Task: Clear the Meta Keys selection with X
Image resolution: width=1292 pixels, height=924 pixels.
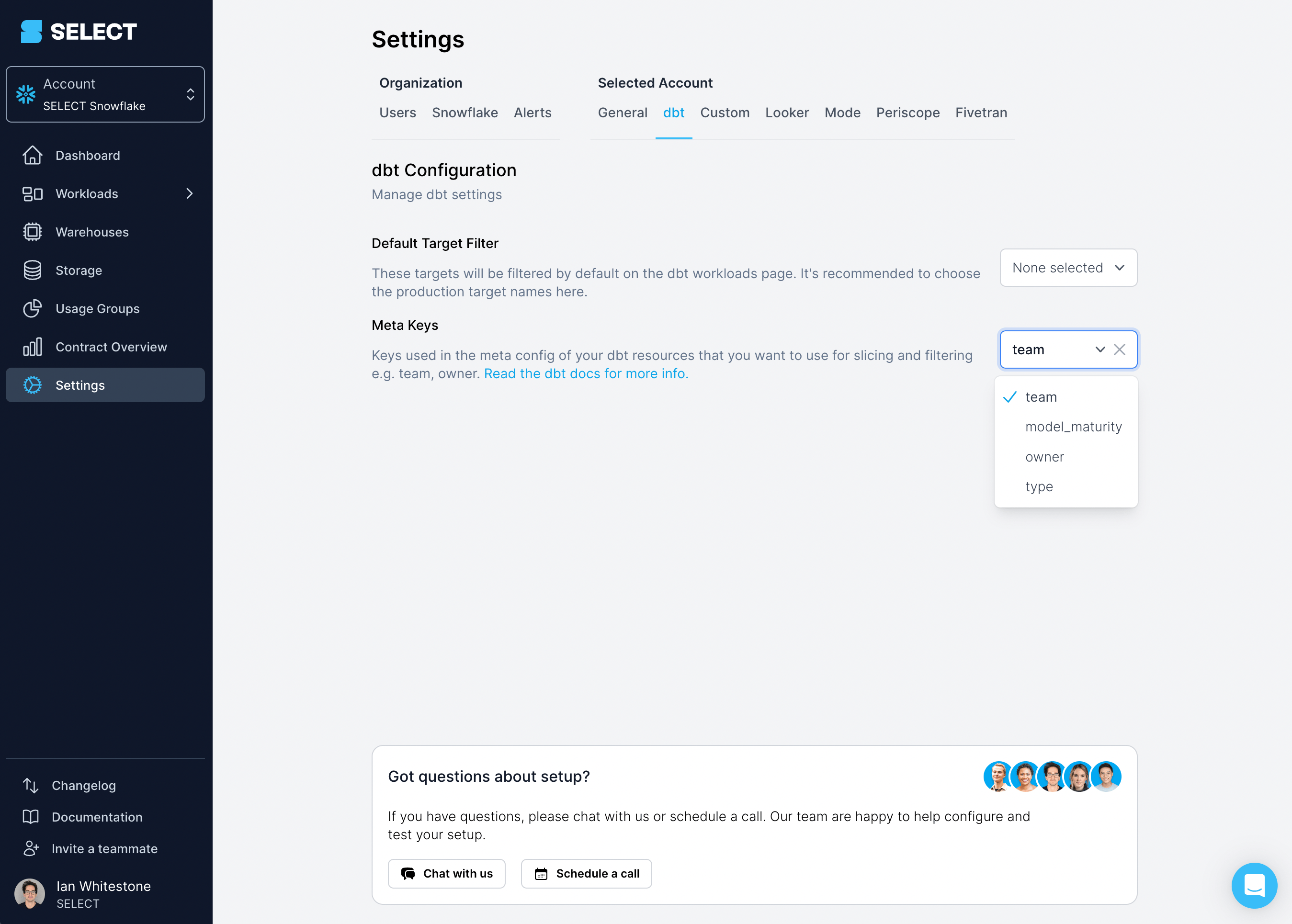Action: tap(1119, 349)
